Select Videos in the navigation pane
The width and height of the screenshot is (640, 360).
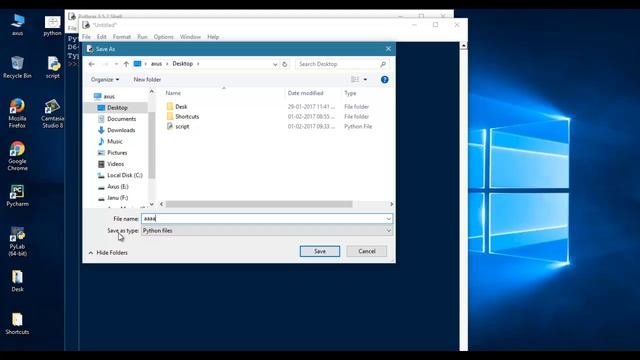pyautogui.click(x=111, y=164)
